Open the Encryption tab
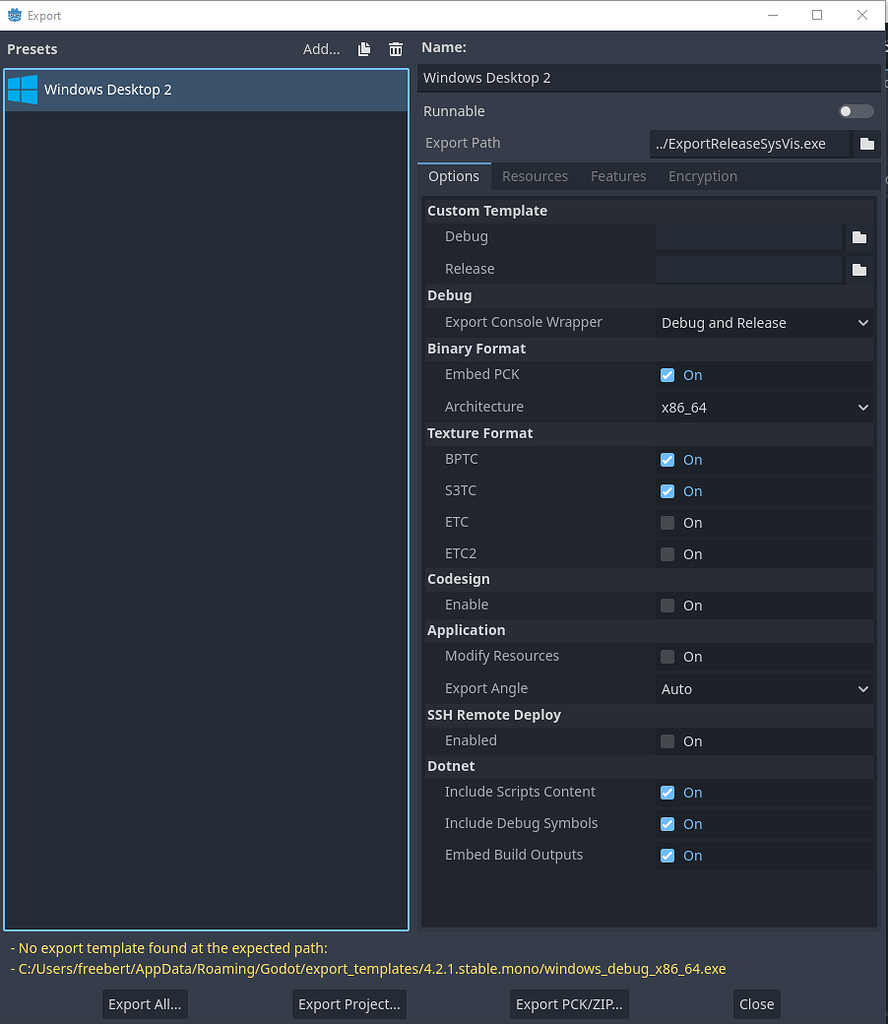Image resolution: width=888 pixels, height=1024 pixels. (x=702, y=175)
